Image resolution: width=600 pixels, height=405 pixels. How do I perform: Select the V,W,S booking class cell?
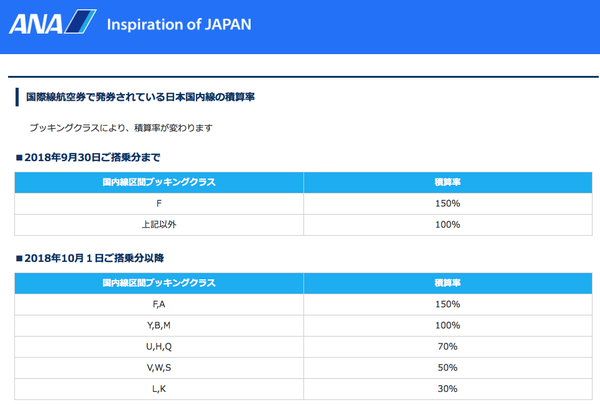159,368
